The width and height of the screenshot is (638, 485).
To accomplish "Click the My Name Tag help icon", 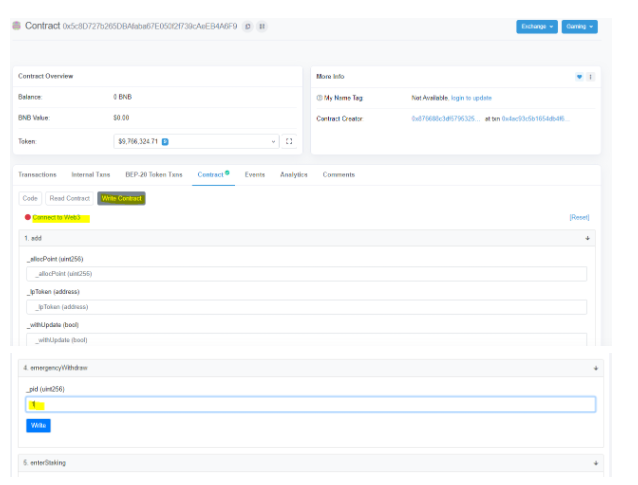I will (x=319, y=98).
